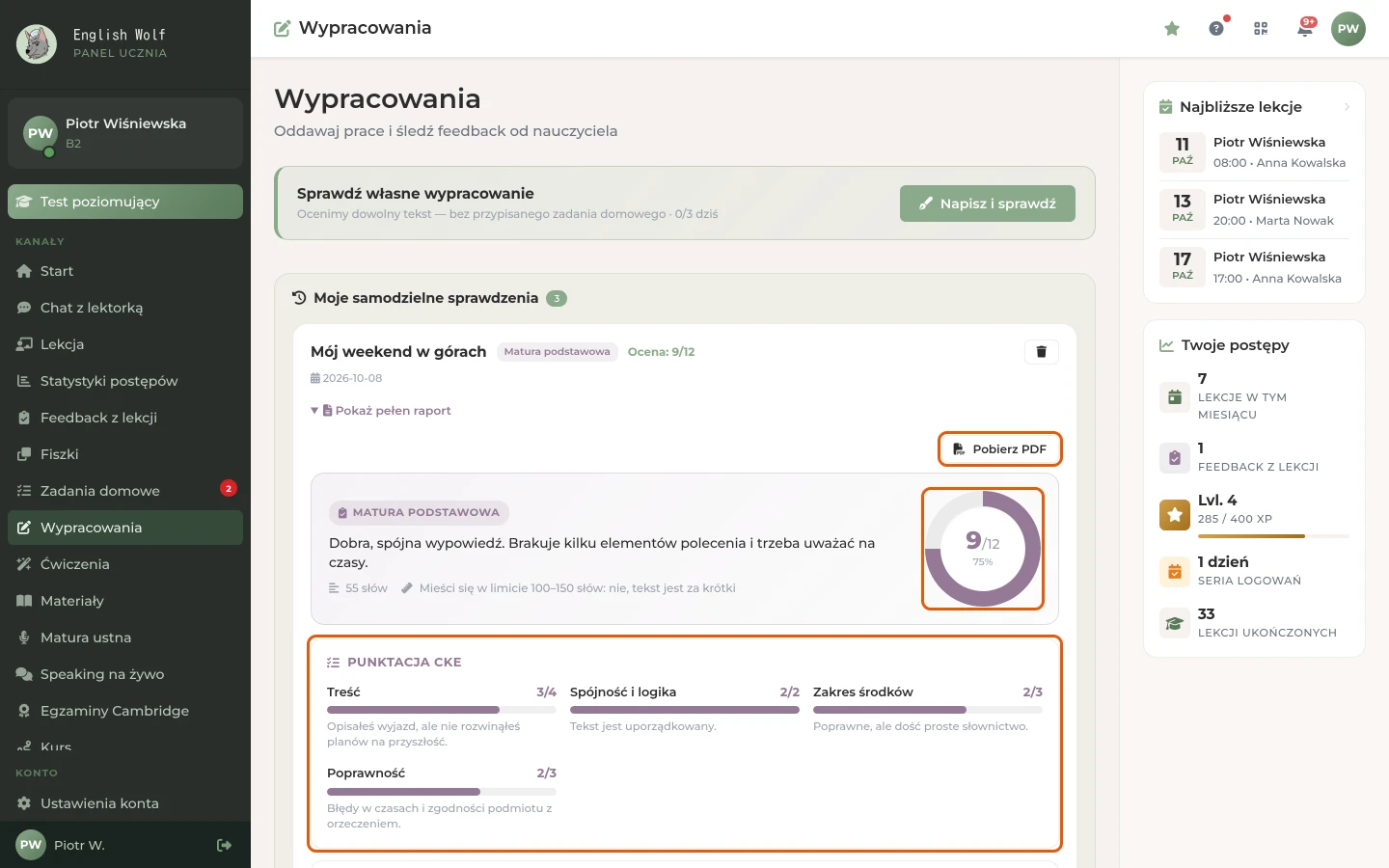Screen dimensions: 1389x868
Task: Start the Test poziomujący
Action: point(125,202)
